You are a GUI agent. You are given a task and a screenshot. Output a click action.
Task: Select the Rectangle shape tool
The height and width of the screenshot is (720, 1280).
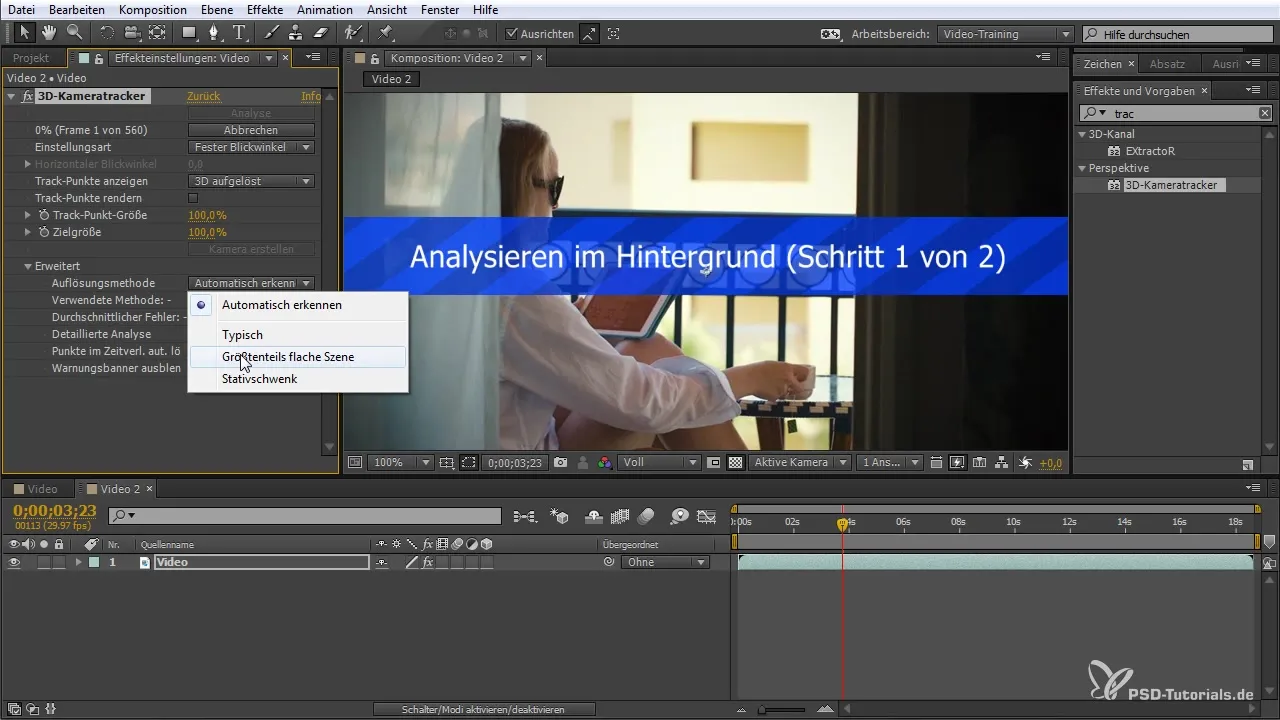(x=189, y=33)
